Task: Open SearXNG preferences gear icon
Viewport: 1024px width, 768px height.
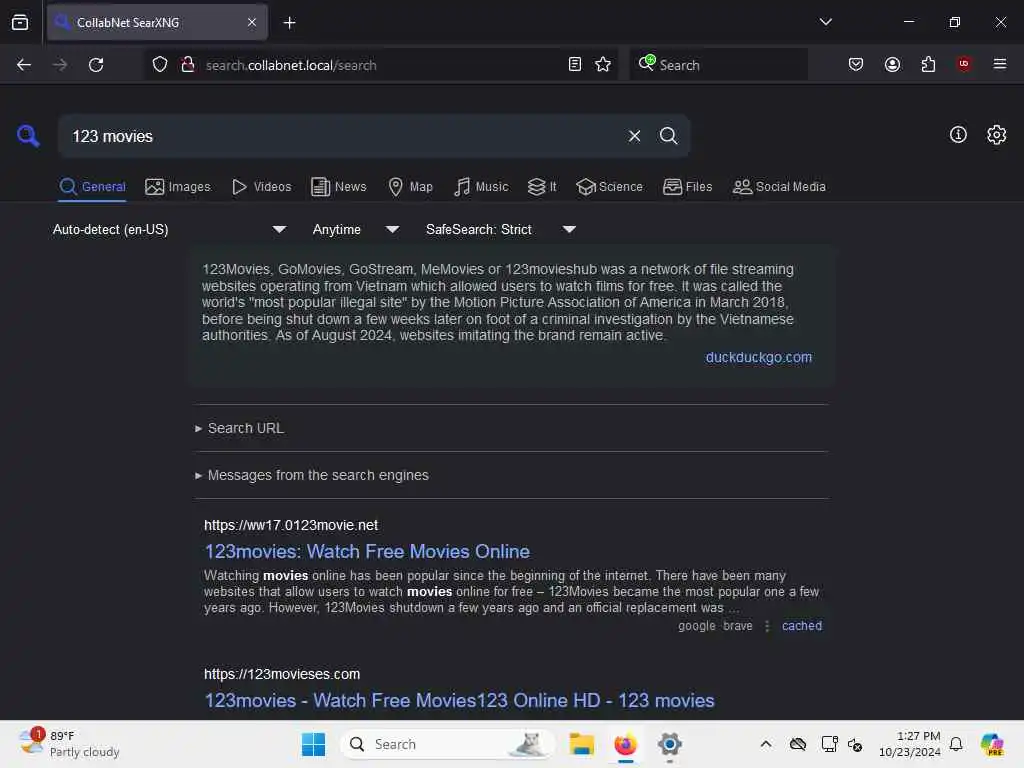Action: (997, 135)
